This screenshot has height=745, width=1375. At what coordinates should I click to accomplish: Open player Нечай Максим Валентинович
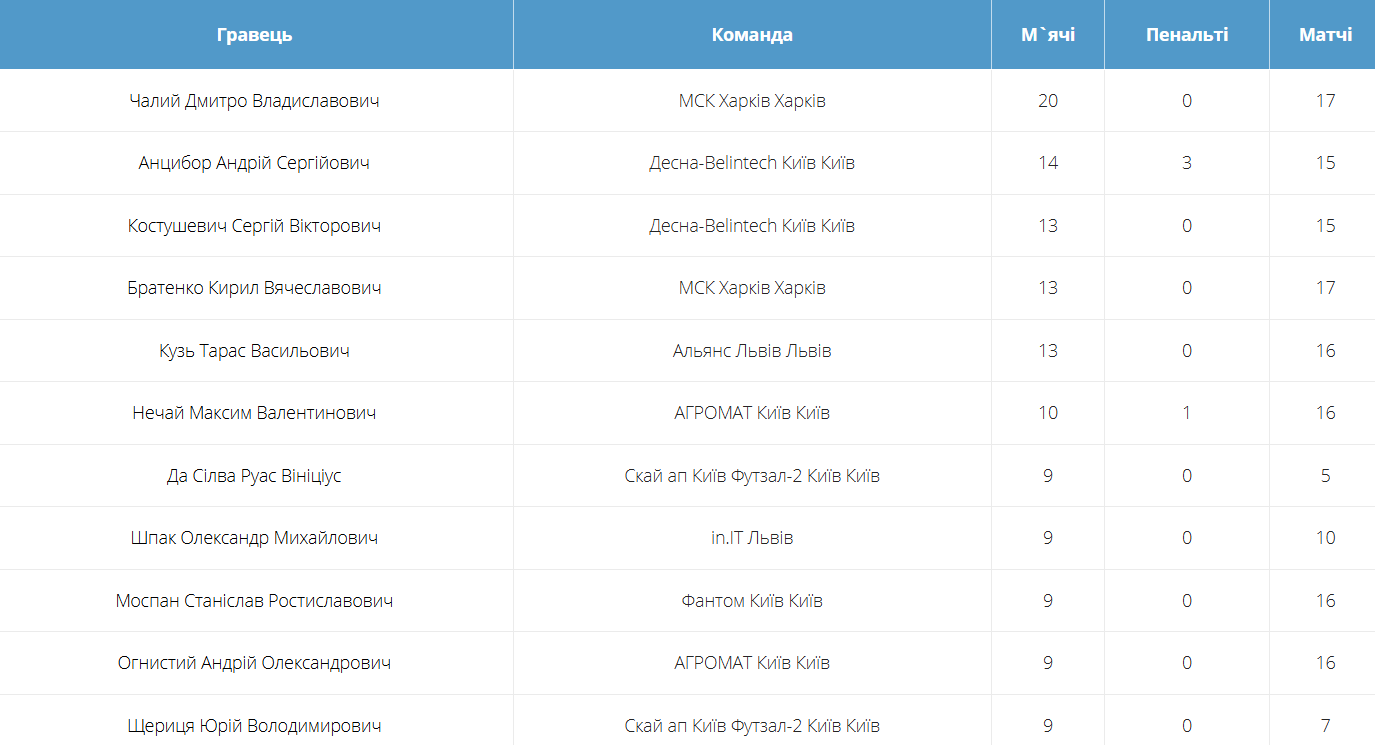click(x=255, y=413)
